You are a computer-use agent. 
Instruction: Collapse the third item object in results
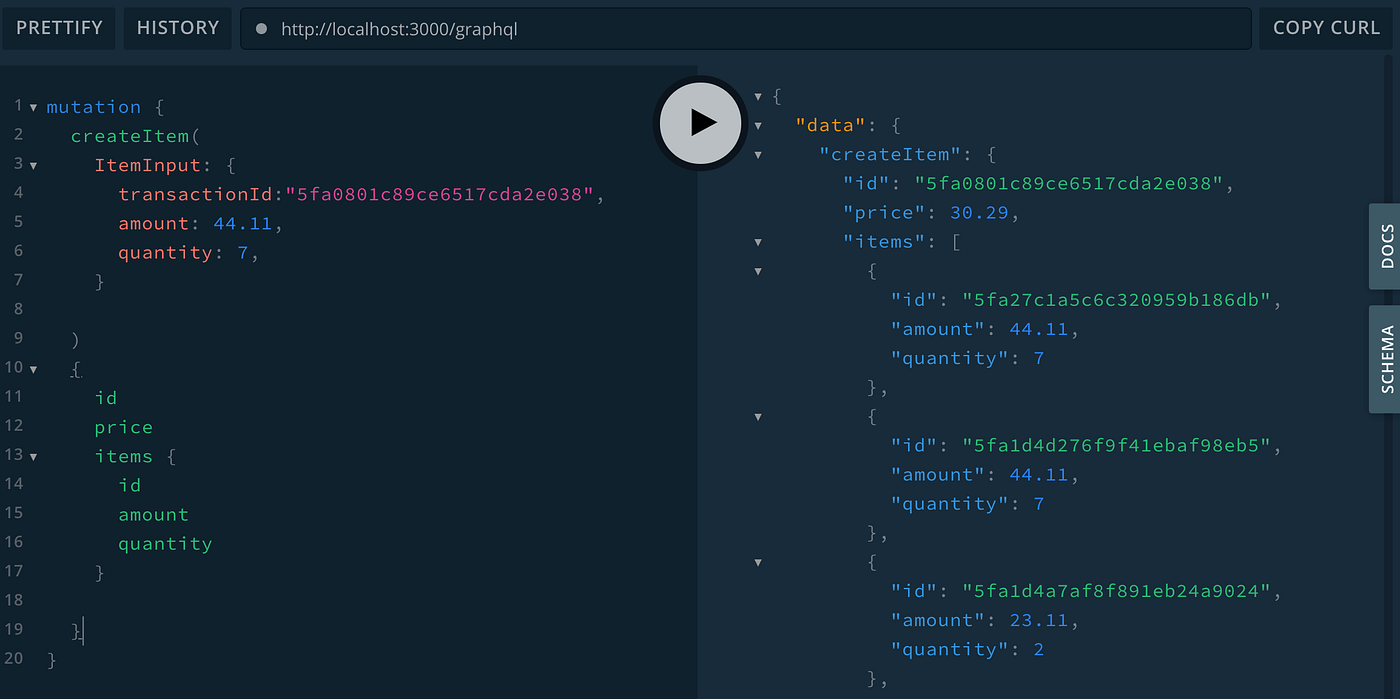click(758, 562)
